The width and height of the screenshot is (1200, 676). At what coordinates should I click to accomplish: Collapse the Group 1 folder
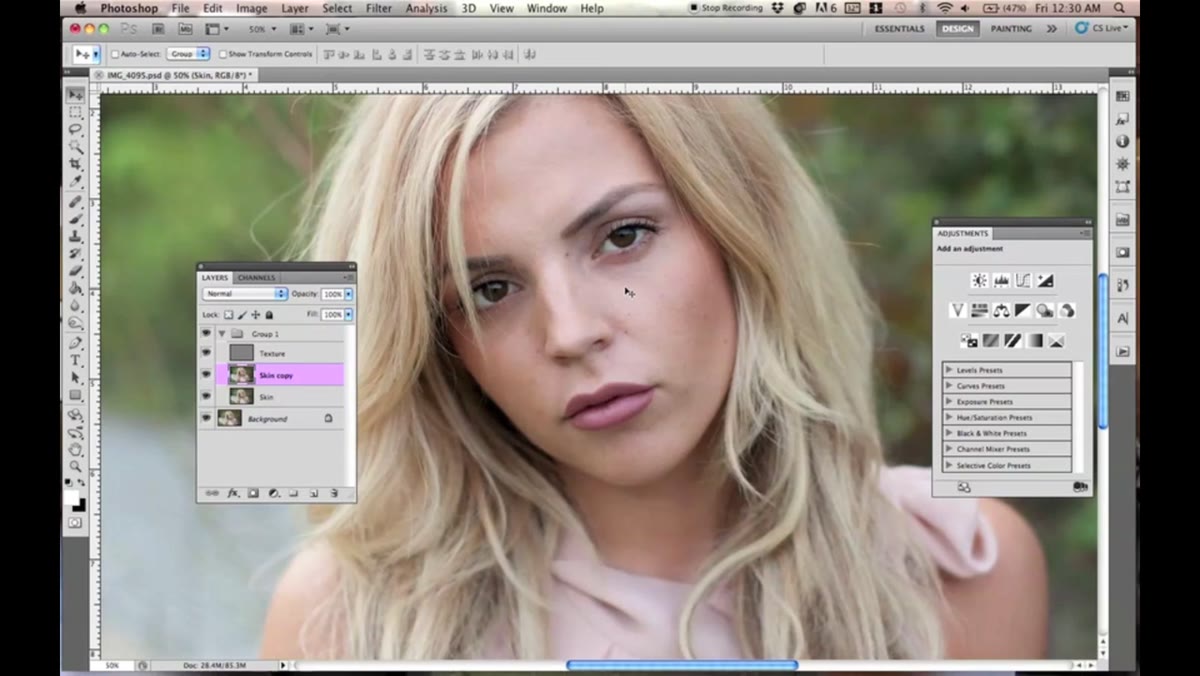point(222,333)
